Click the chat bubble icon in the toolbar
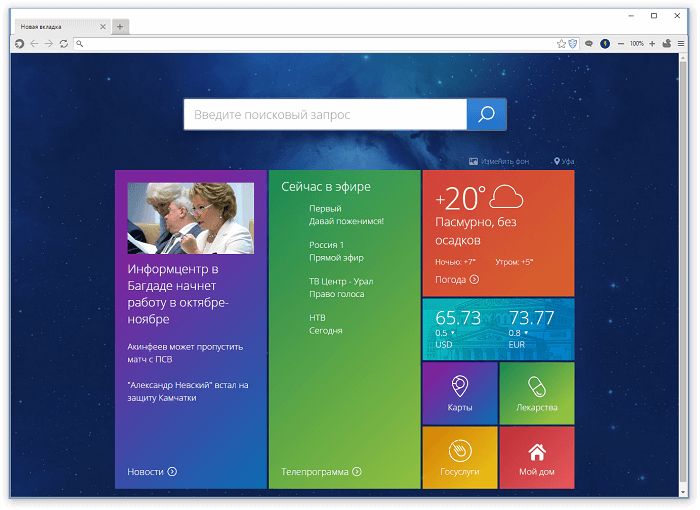 589,44
